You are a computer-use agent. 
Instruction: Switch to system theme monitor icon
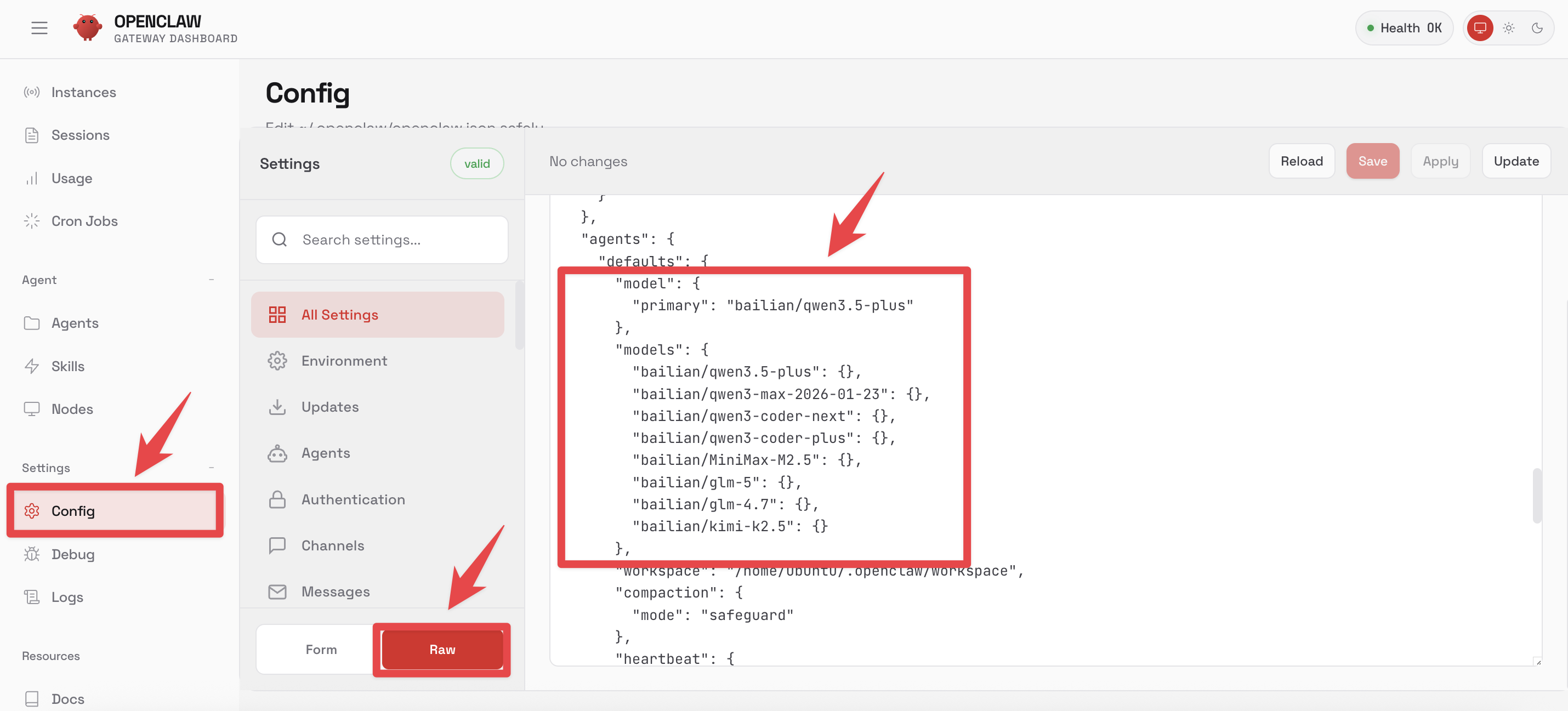point(1480,28)
